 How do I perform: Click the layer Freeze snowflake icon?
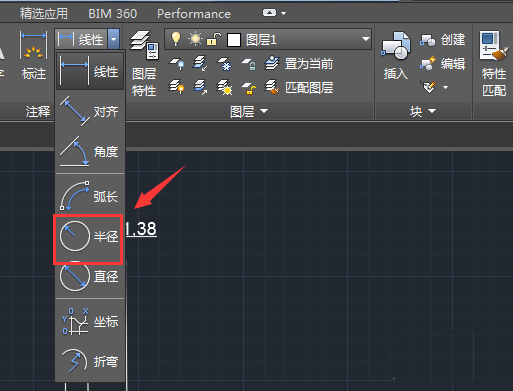point(224,64)
